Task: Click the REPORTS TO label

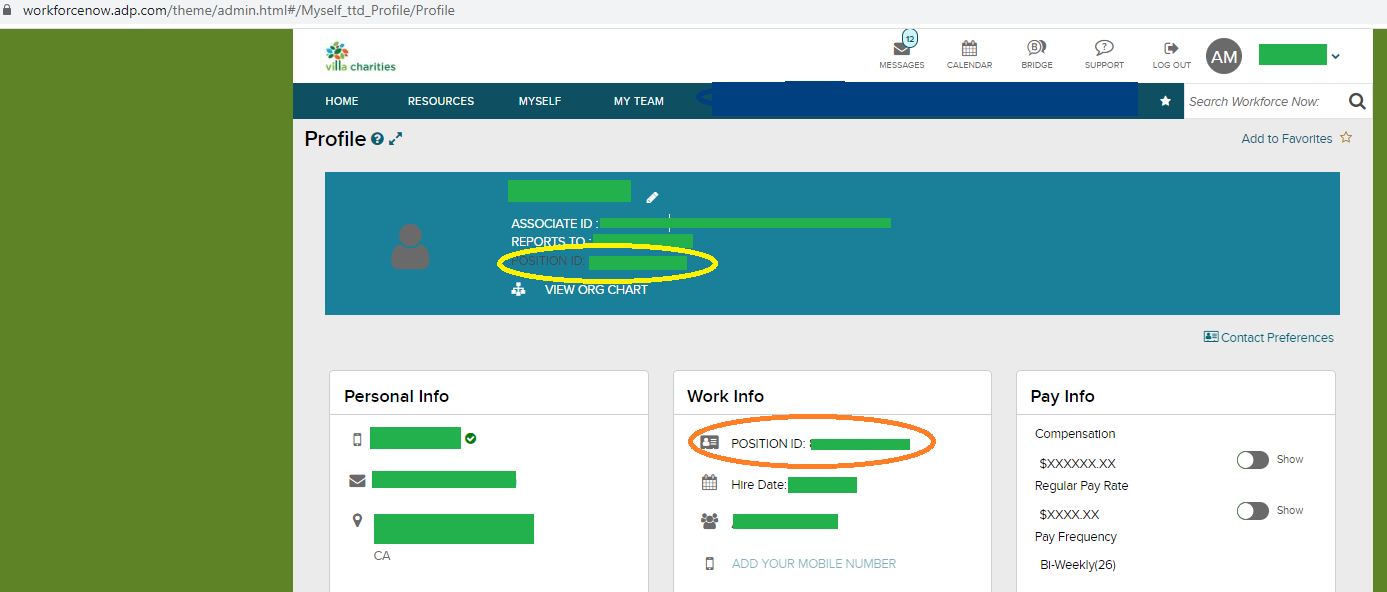Action: (551, 242)
